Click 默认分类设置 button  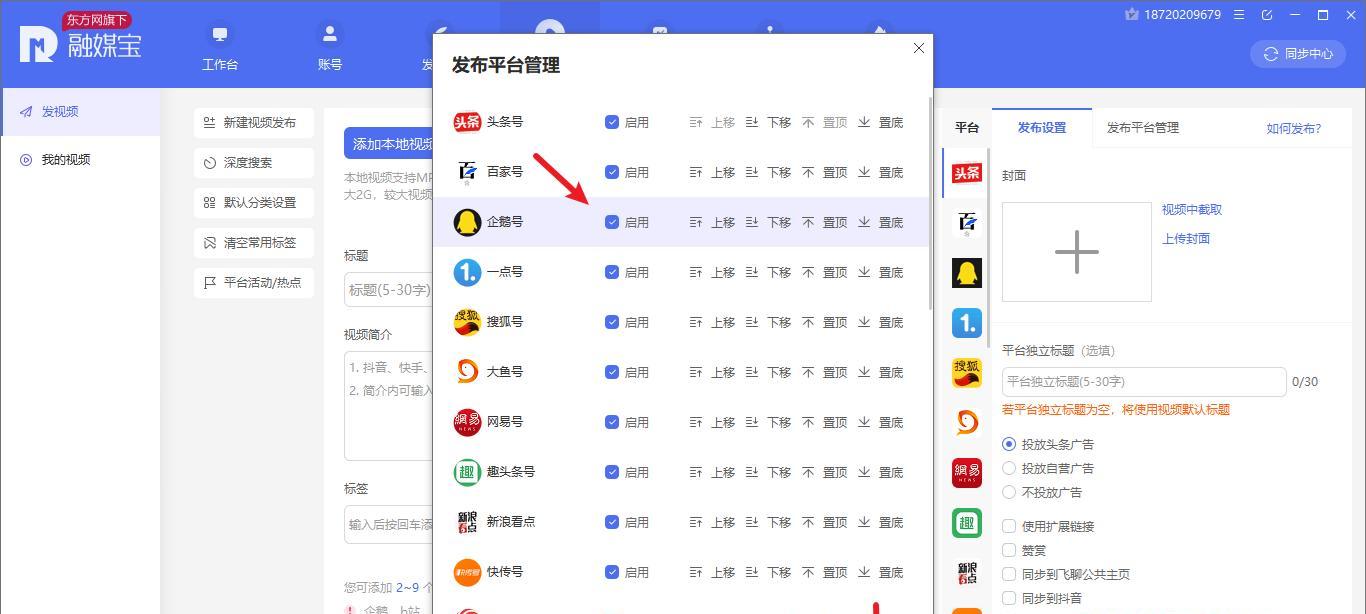point(254,203)
